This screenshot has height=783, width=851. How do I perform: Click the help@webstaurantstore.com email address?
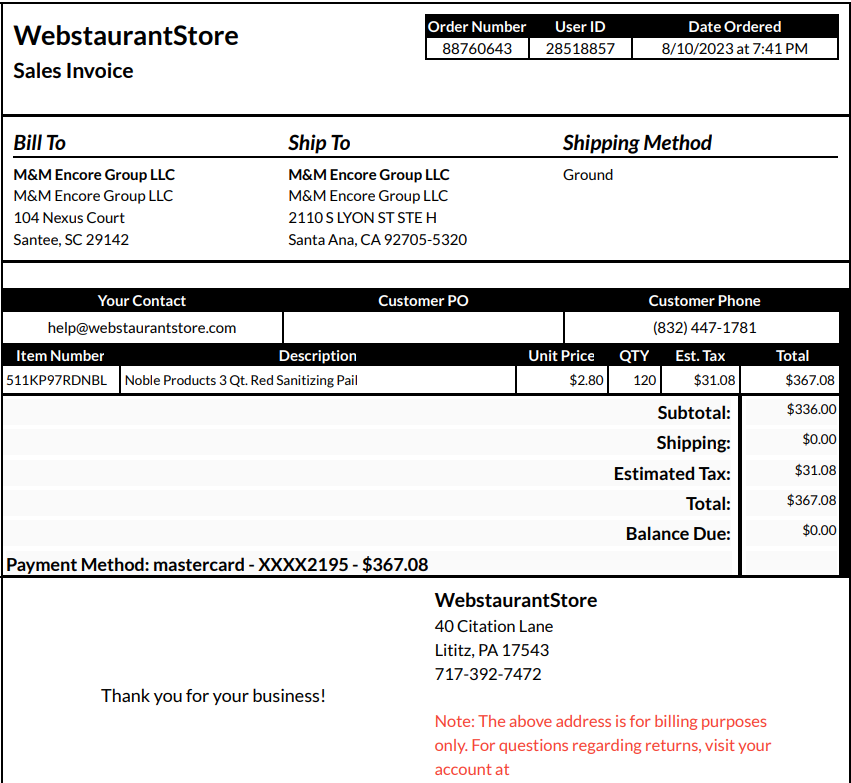click(142, 328)
